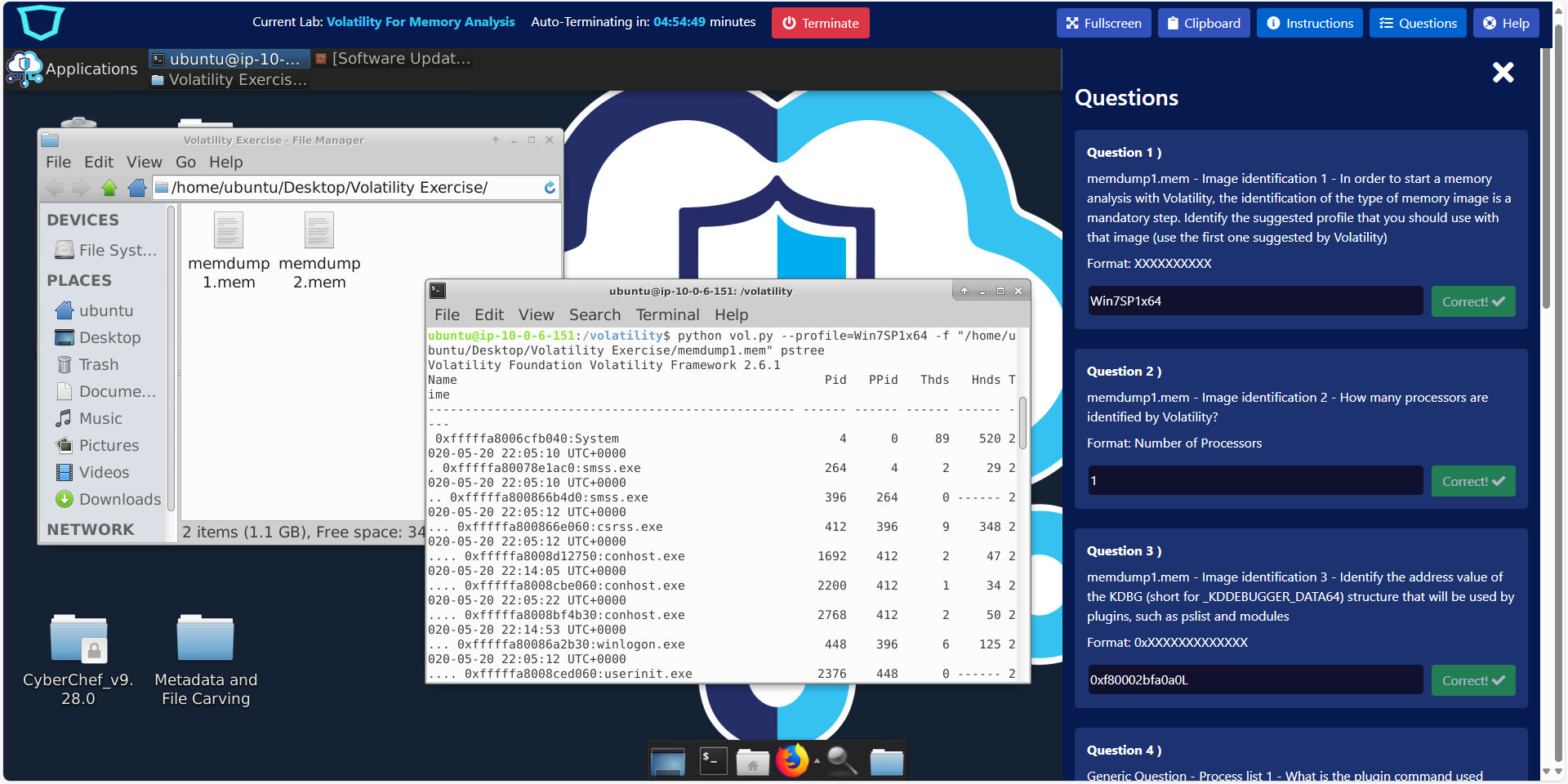Image resolution: width=1568 pixels, height=784 pixels.
Task: Launch Firefox from the bottom taskbar
Action: click(791, 759)
